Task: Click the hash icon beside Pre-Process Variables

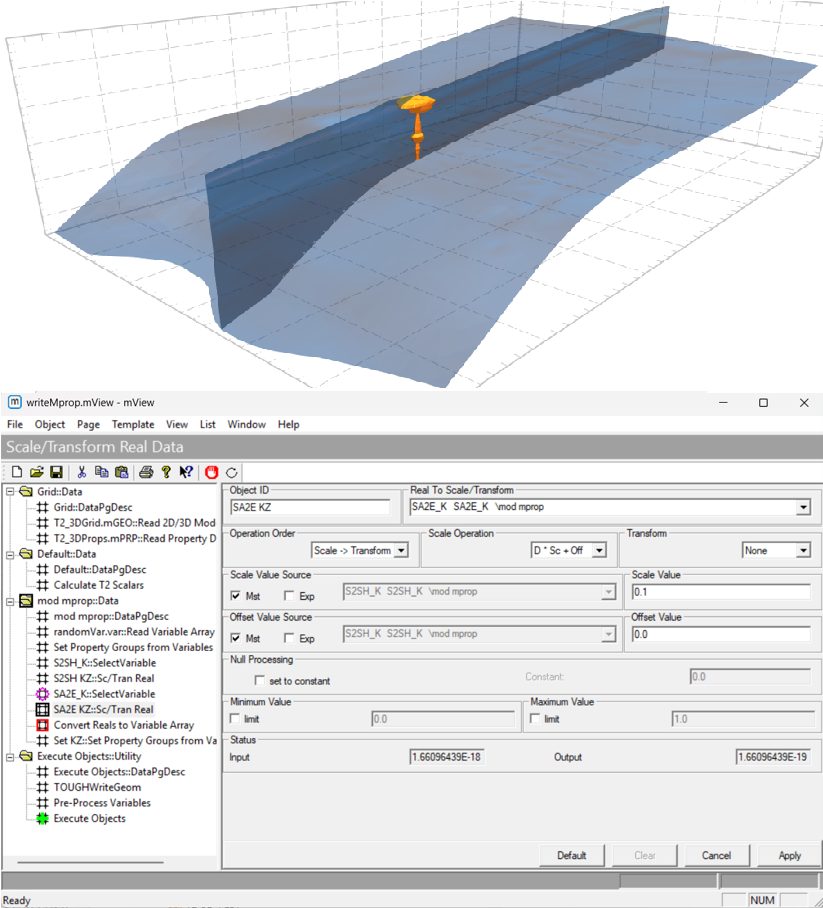Action: (x=42, y=803)
